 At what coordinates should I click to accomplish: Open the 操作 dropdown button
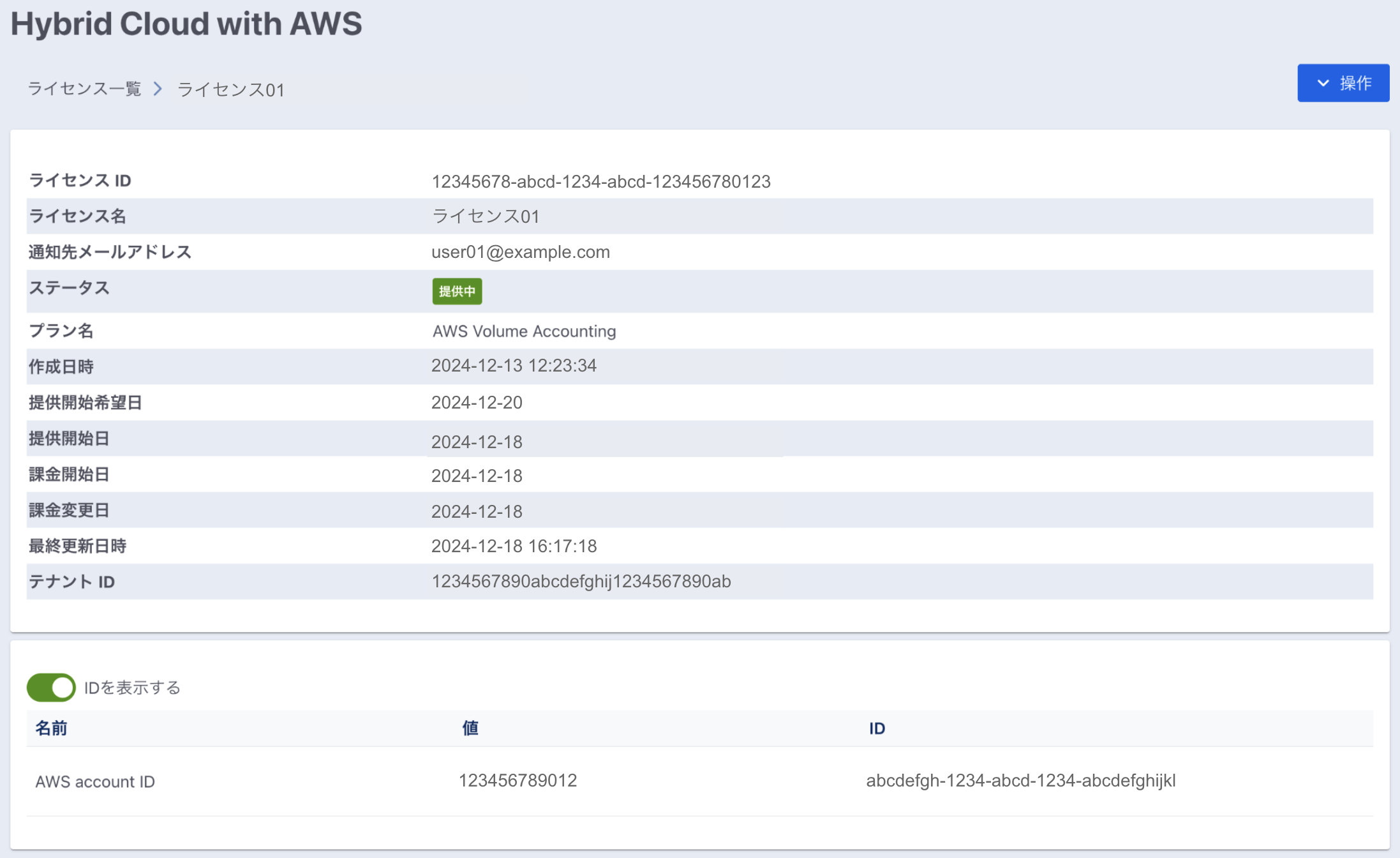click(x=1343, y=83)
